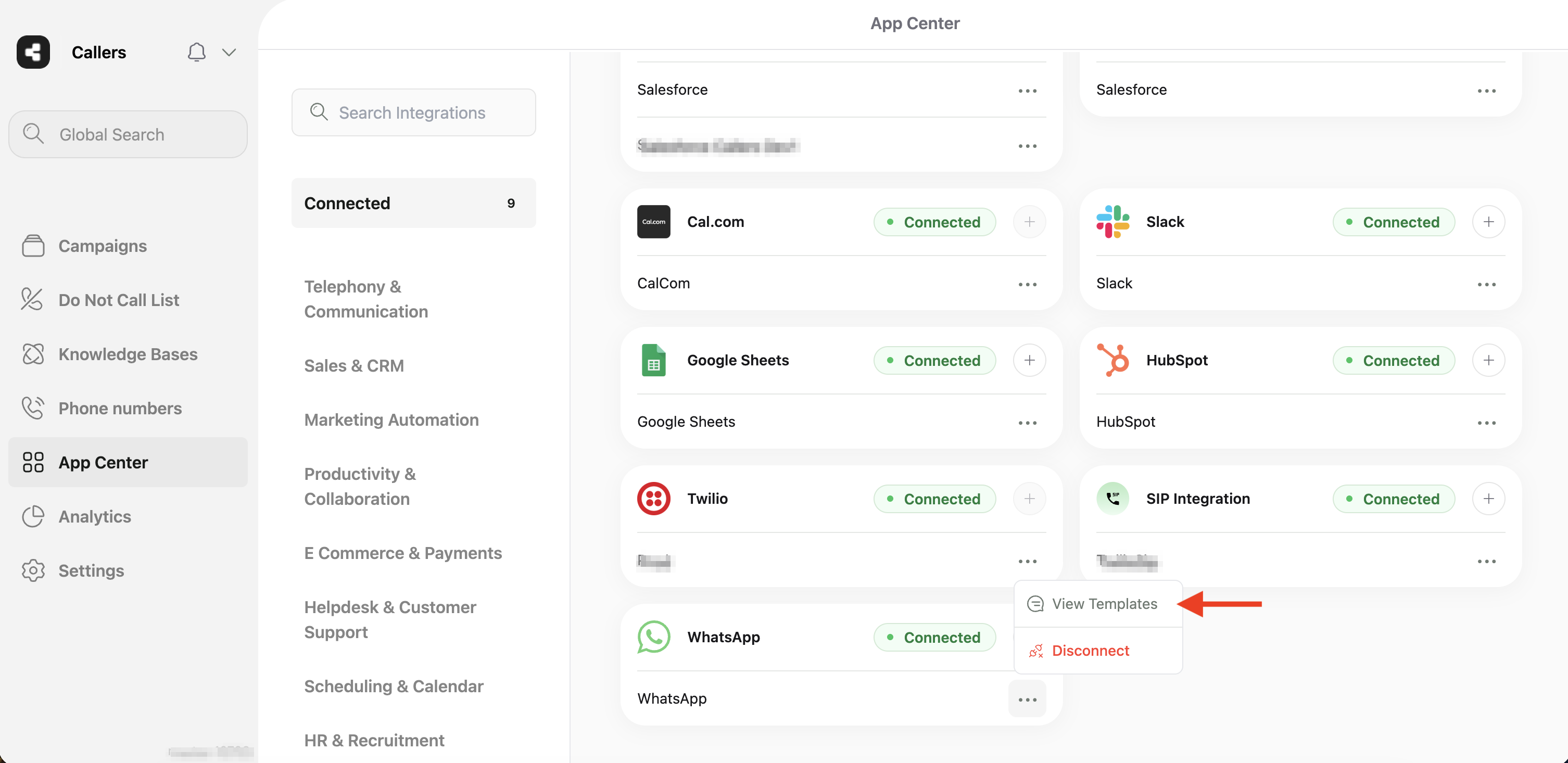Open Campaigns in the sidebar

(128, 246)
